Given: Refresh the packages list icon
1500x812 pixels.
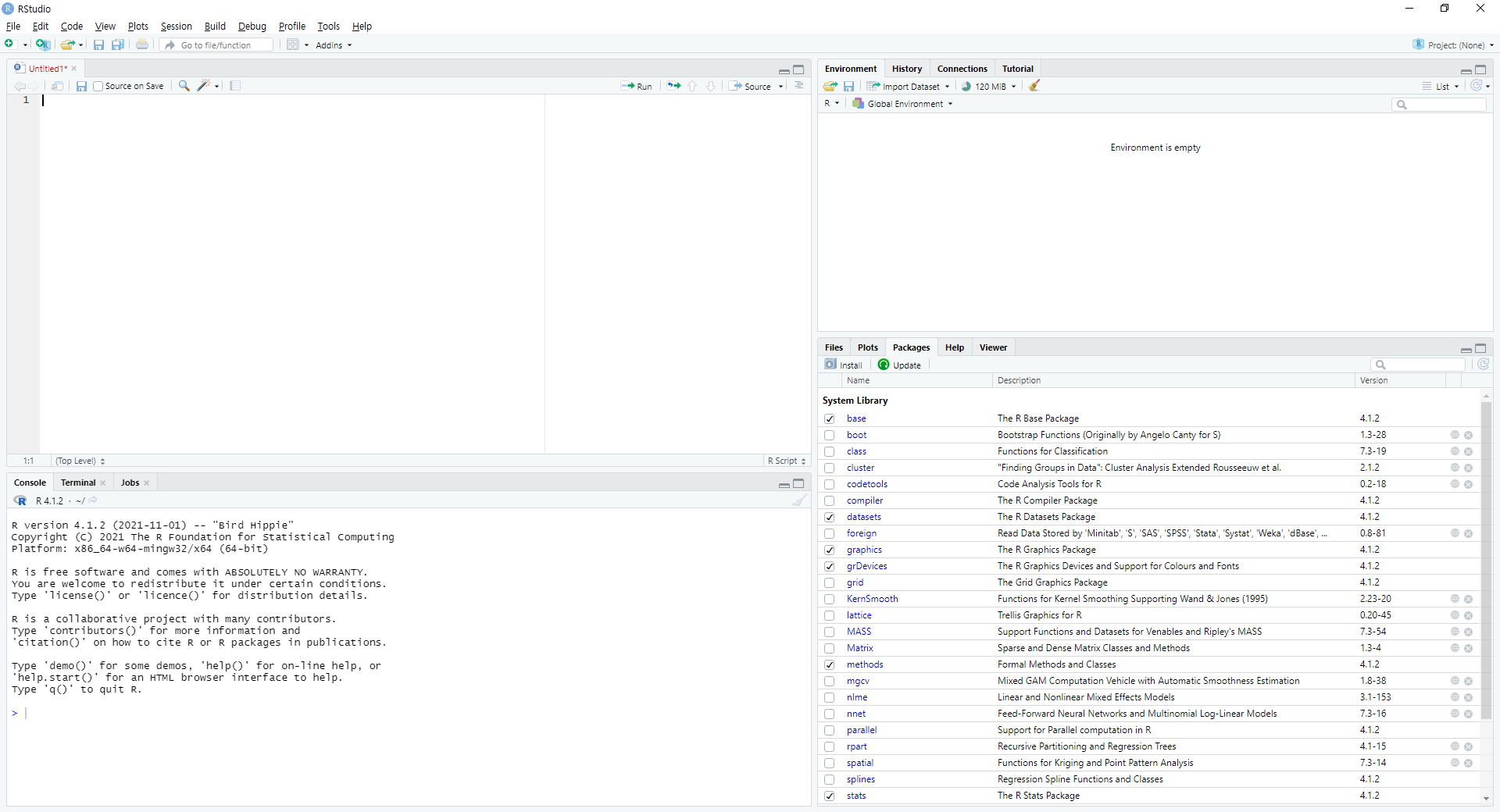Looking at the screenshot, I should click(1483, 365).
